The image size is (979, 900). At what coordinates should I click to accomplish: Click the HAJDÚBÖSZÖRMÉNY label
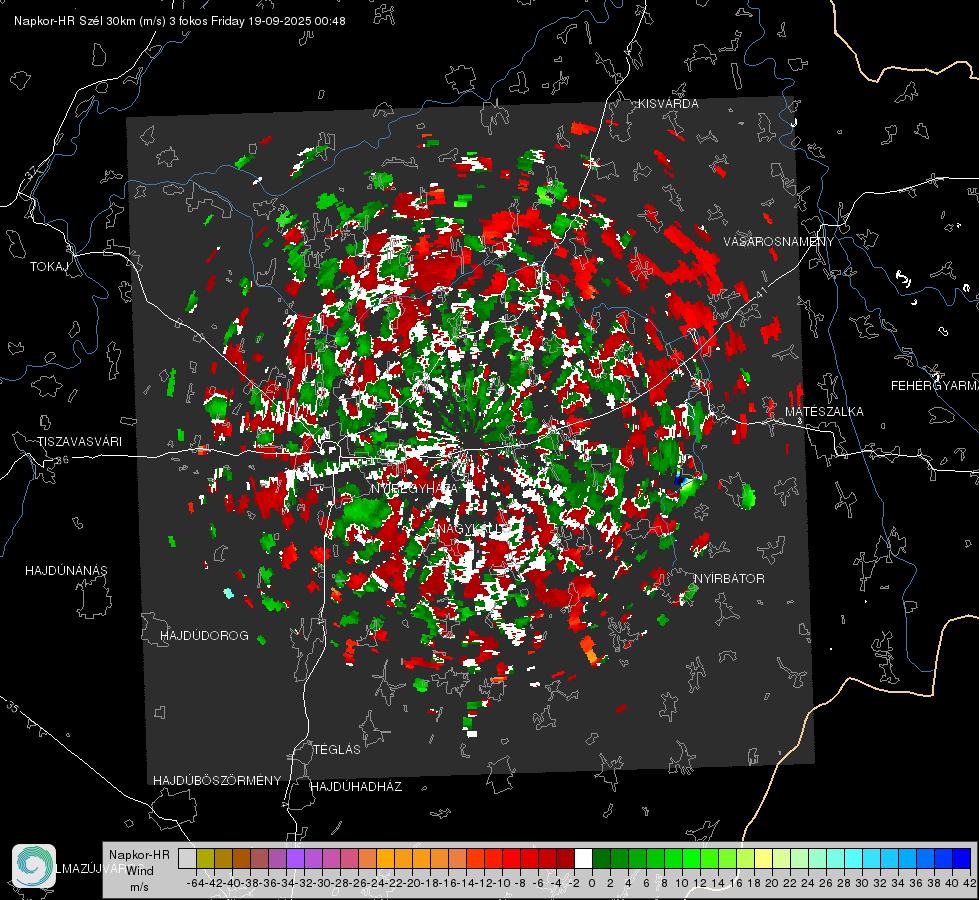217,781
